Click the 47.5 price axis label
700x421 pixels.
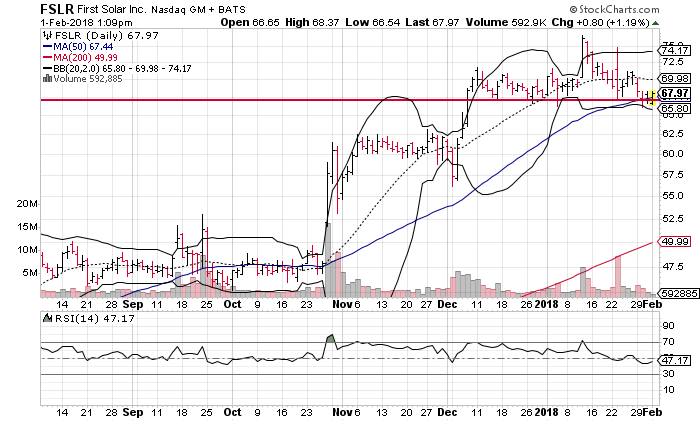673,267
